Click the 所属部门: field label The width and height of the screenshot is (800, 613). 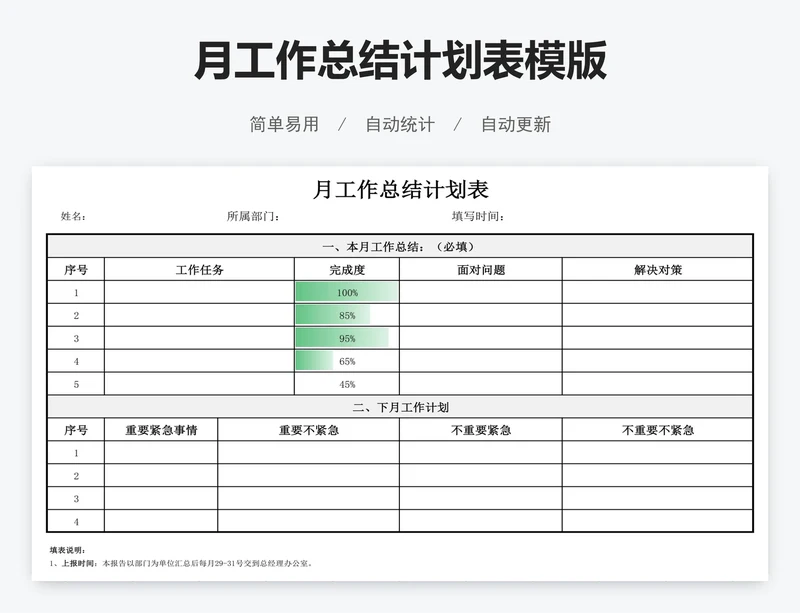tap(253, 216)
